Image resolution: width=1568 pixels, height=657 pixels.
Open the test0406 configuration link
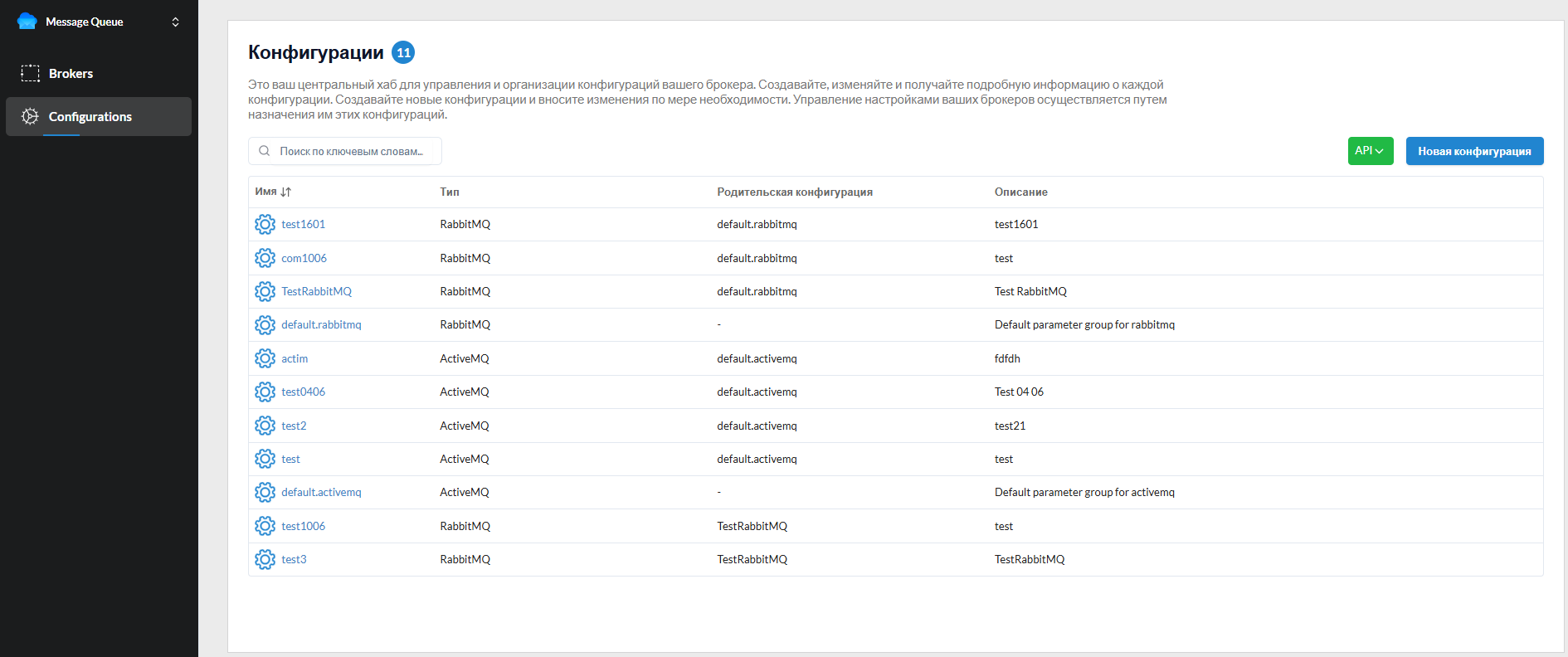click(303, 392)
